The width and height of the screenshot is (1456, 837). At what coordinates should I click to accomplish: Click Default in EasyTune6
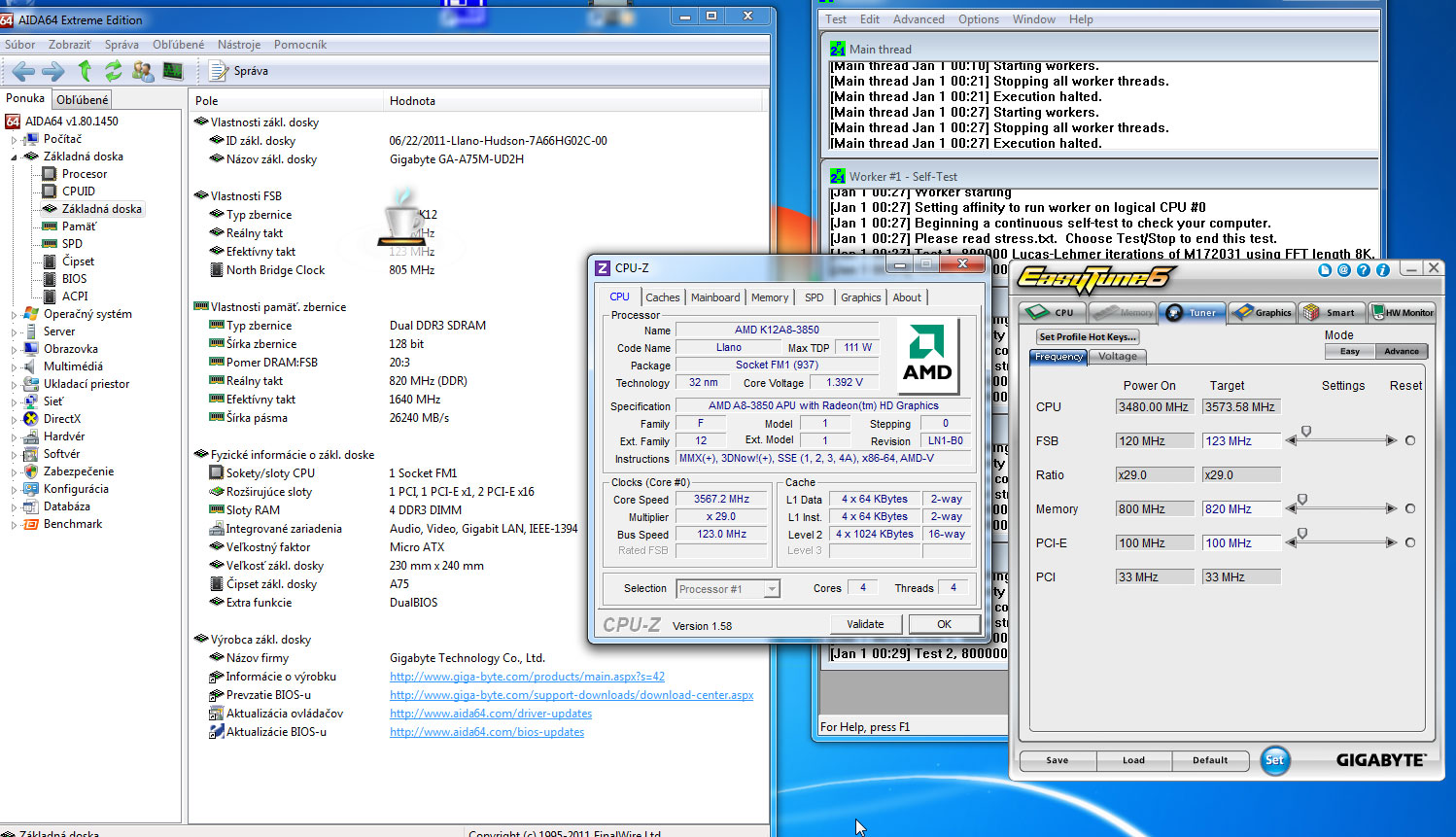tap(1210, 760)
